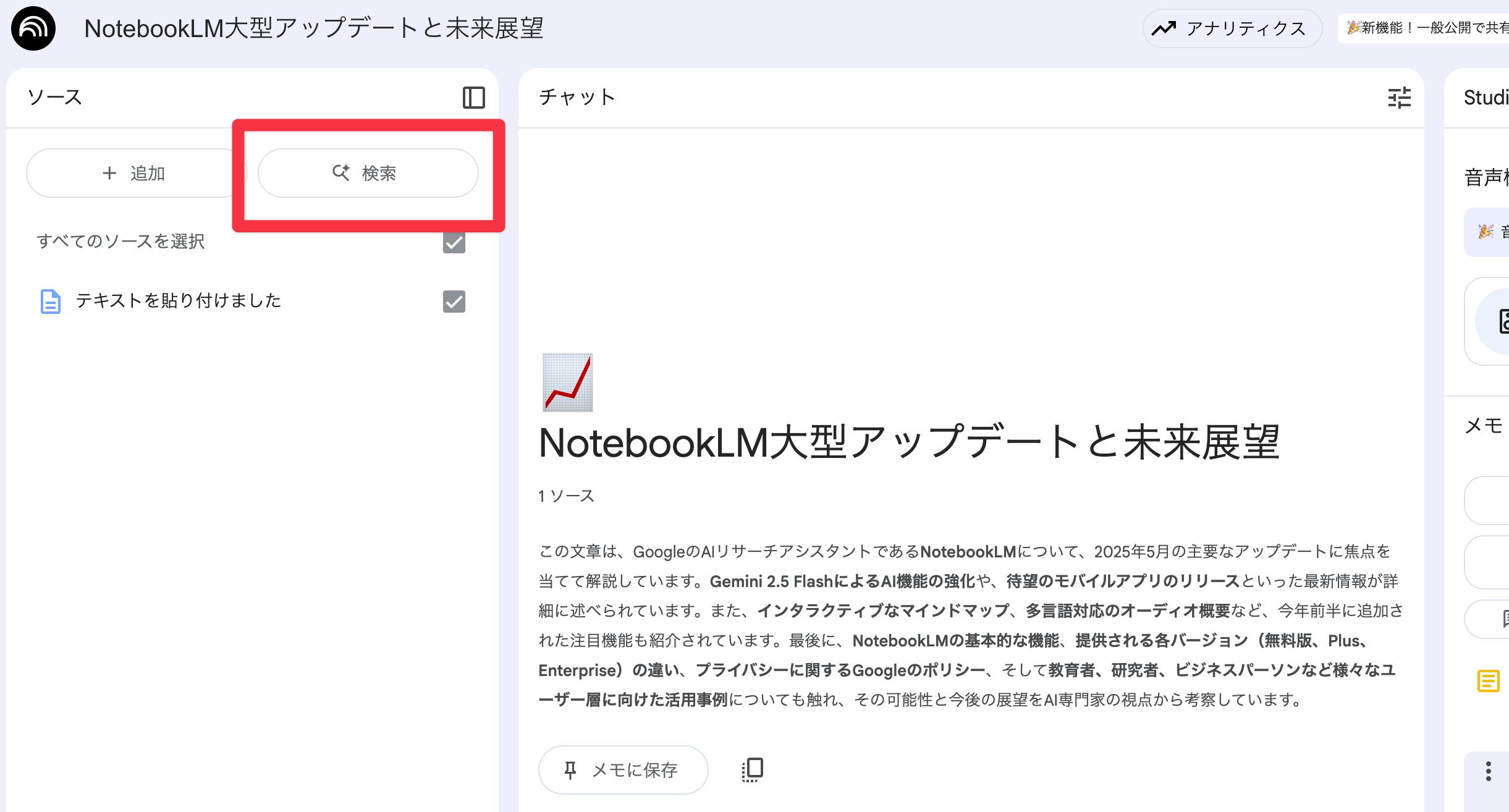Click the 追加 add source button

click(134, 173)
